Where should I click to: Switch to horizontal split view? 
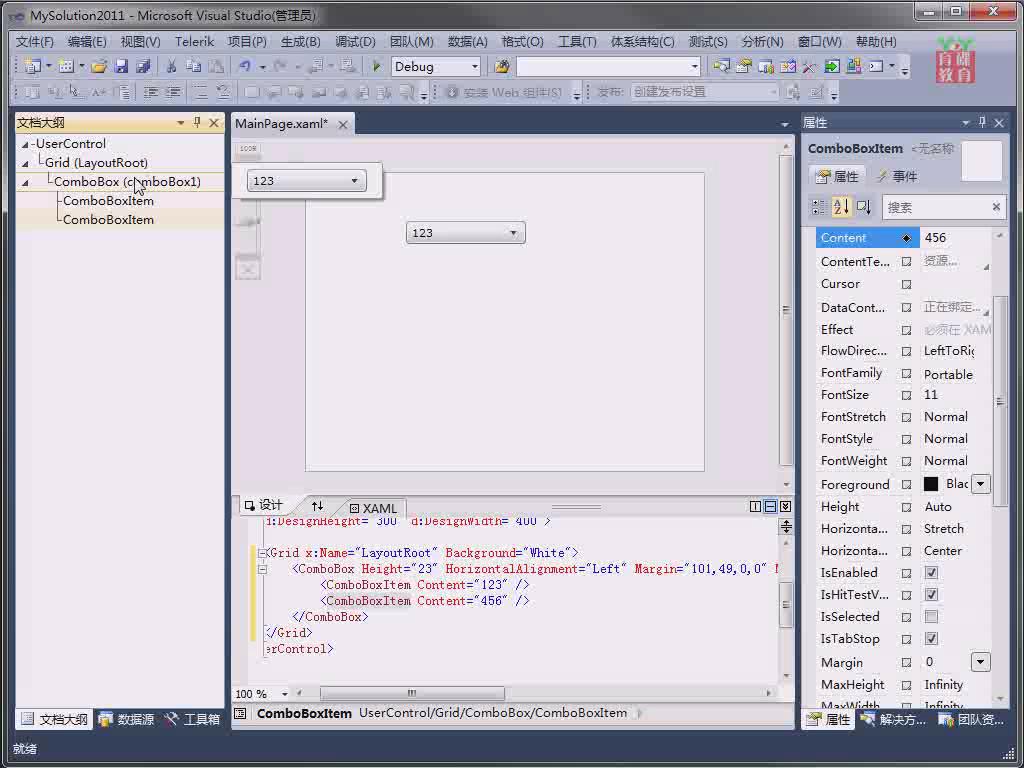point(771,506)
